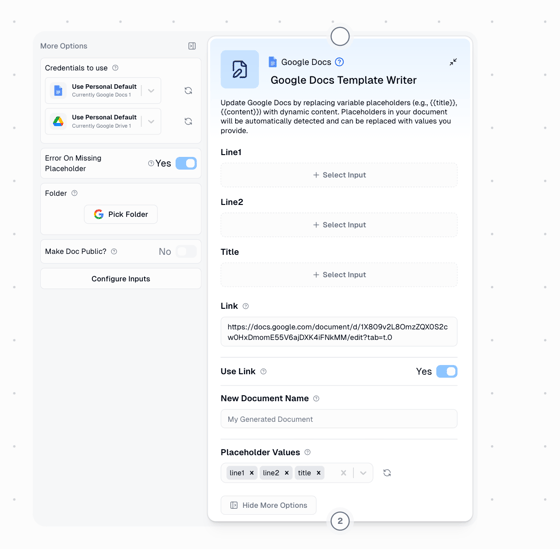Select input for Line1
The image size is (560, 549).
339,175
